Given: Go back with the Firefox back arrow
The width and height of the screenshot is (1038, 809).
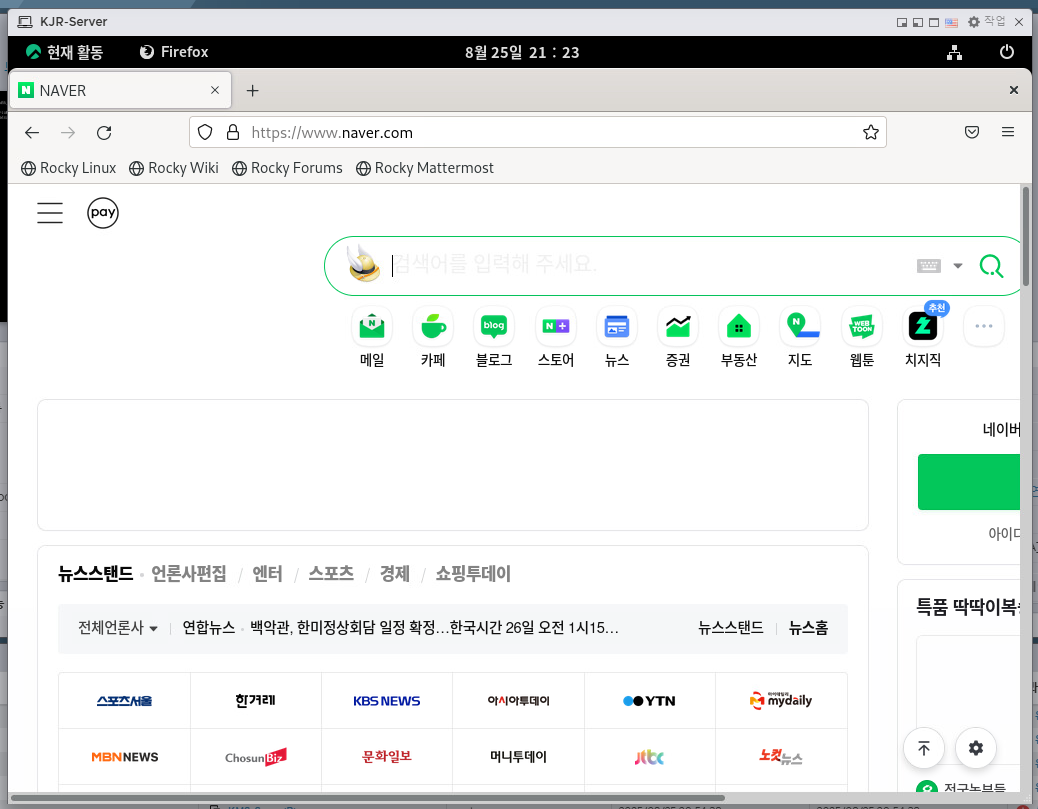Looking at the screenshot, I should [x=32, y=132].
